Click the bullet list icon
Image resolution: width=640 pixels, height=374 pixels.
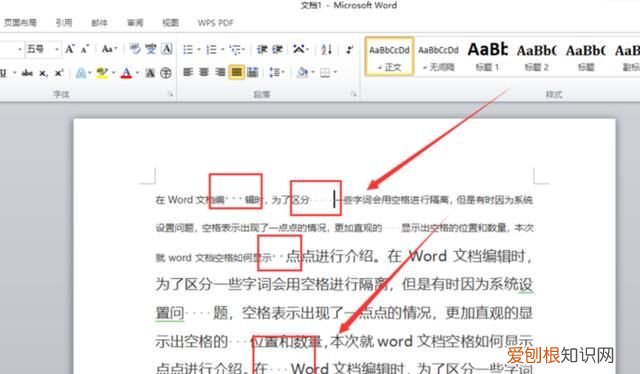coord(188,49)
